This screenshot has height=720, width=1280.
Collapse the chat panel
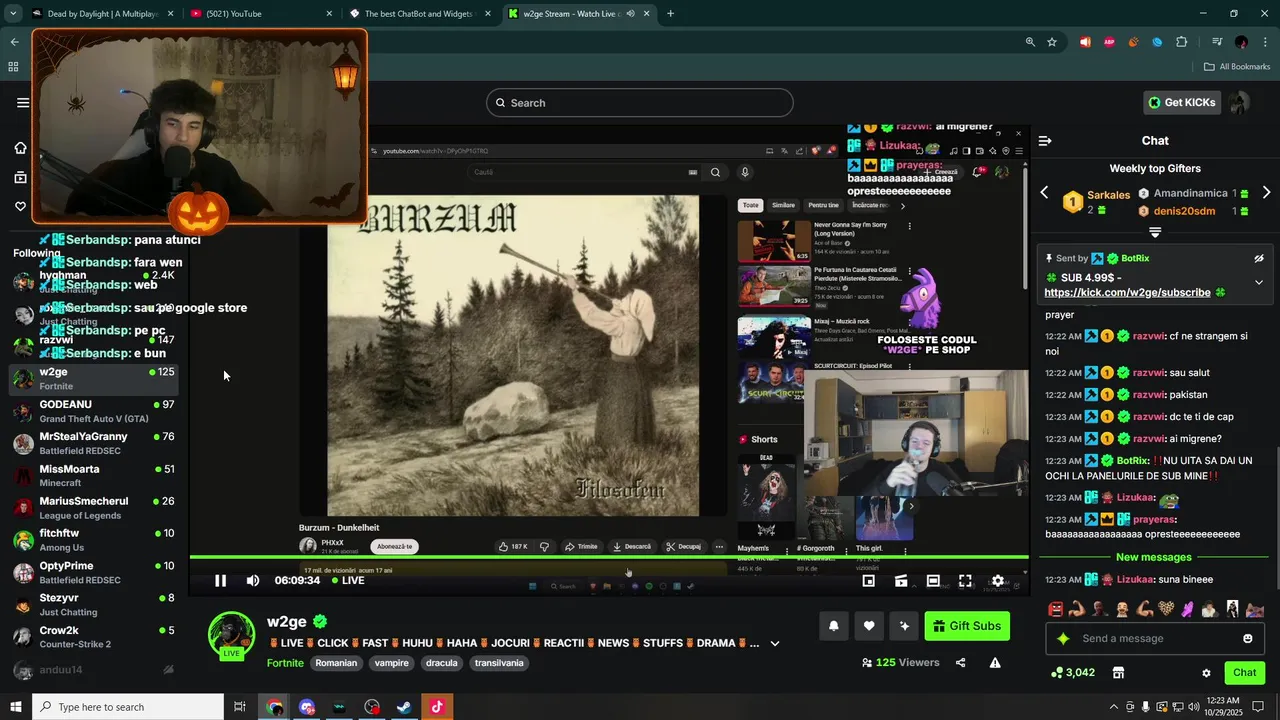pyautogui.click(x=1045, y=141)
